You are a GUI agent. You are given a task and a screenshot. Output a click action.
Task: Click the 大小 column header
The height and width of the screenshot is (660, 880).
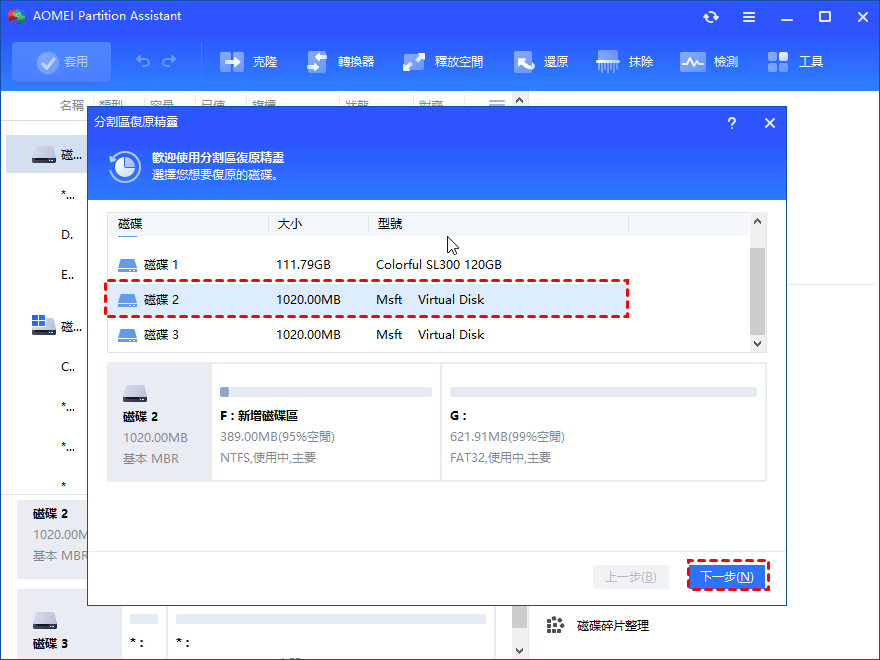(318, 224)
